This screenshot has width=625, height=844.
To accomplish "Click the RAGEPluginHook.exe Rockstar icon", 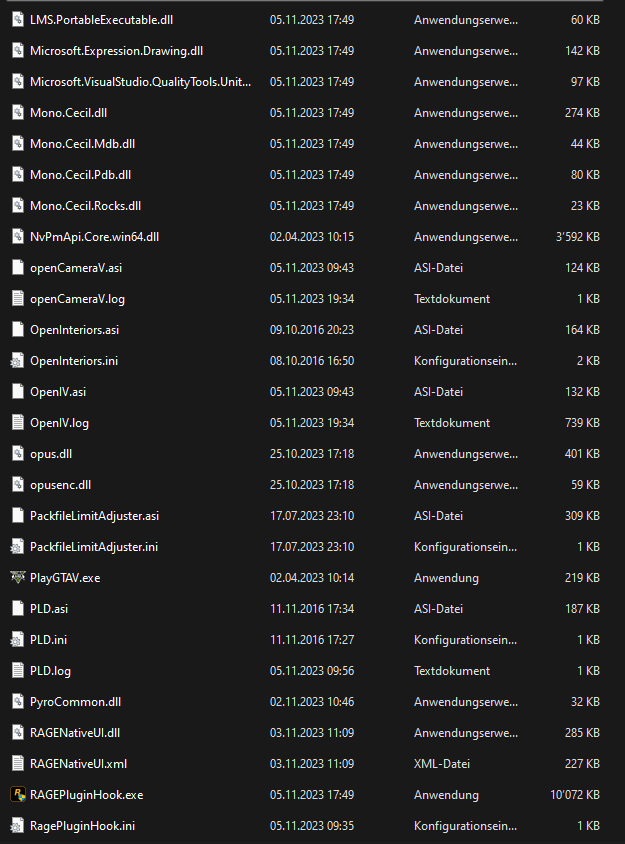I will pyautogui.click(x=17, y=795).
